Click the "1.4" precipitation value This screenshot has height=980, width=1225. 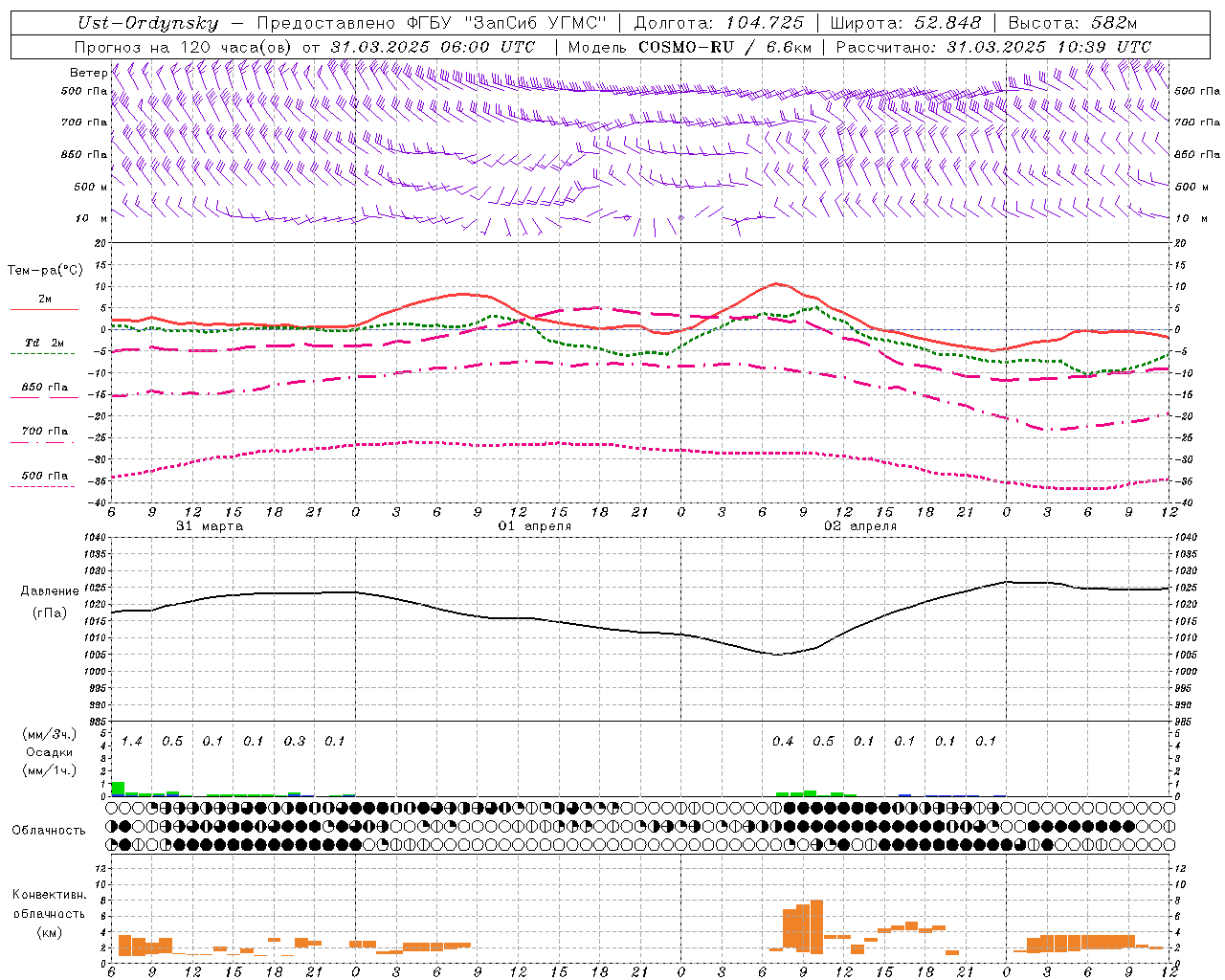click(x=132, y=742)
